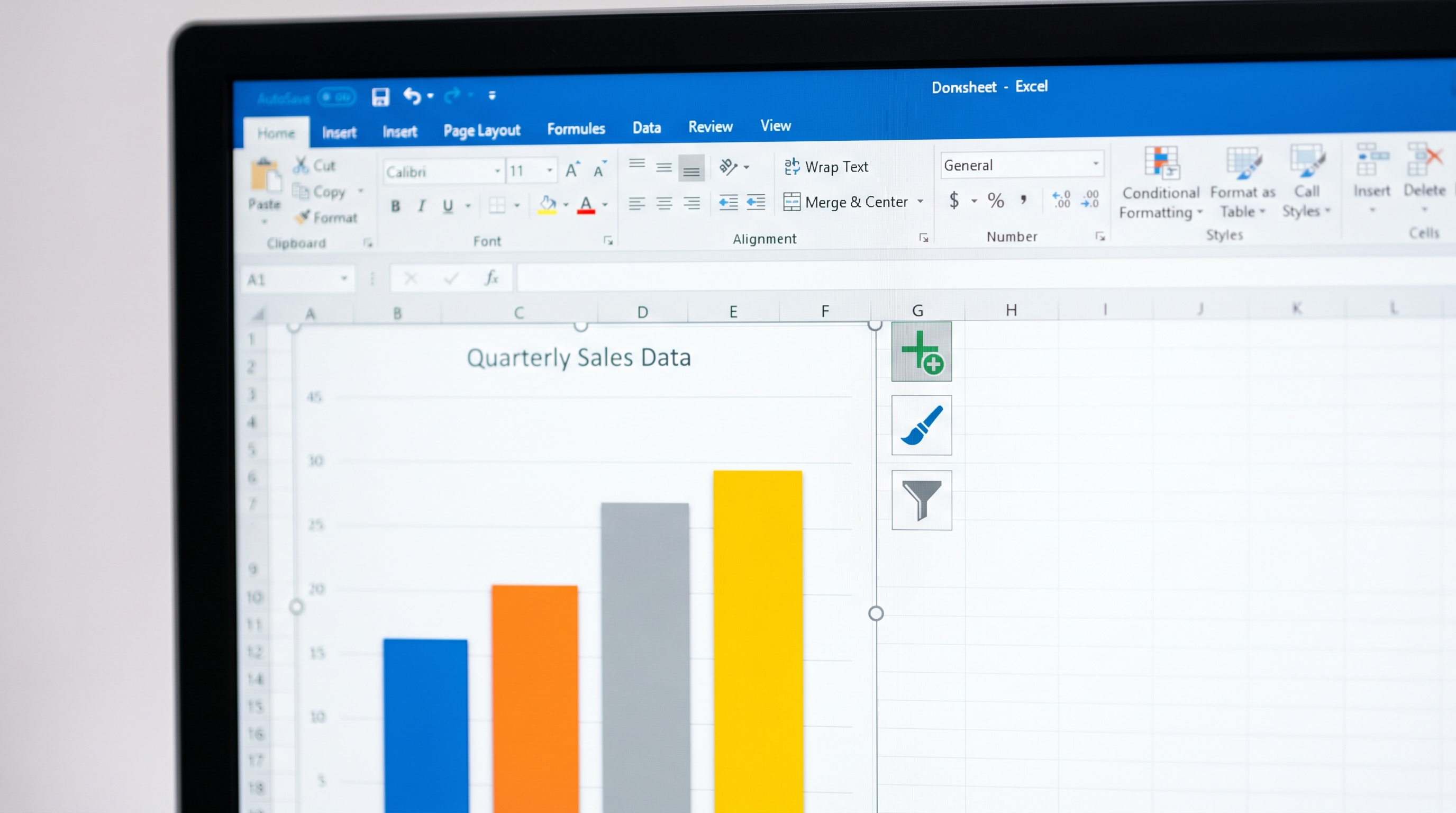
Task: Open the undo history dropdown arrow
Action: [x=431, y=96]
